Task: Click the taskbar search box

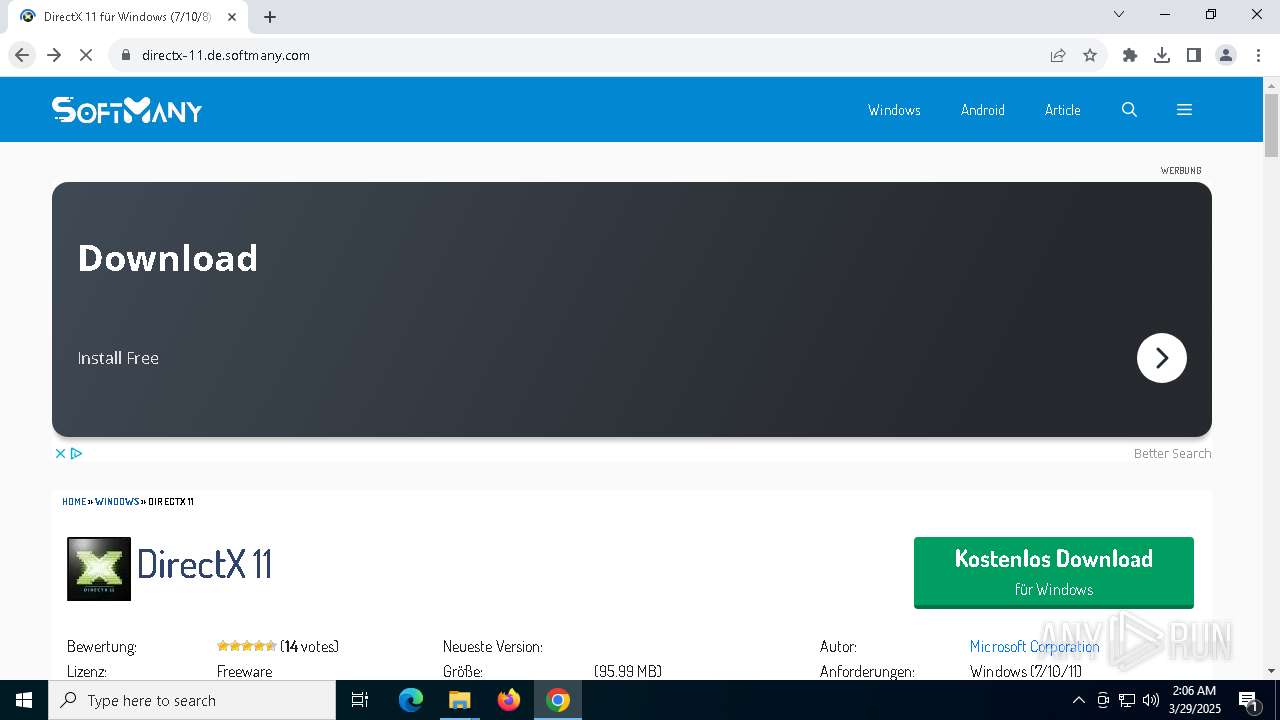Action: (192, 700)
